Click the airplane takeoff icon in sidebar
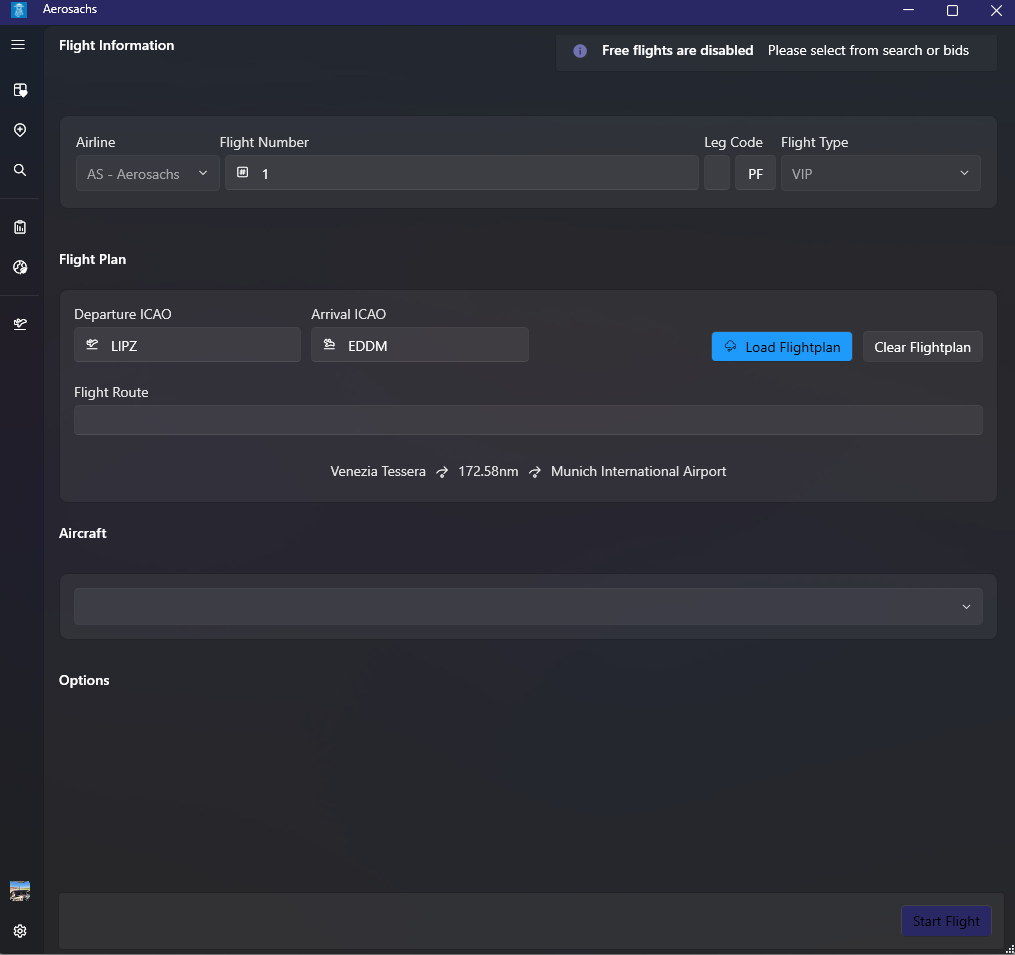Screen dimensions: 1015x955 pos(19,324)
